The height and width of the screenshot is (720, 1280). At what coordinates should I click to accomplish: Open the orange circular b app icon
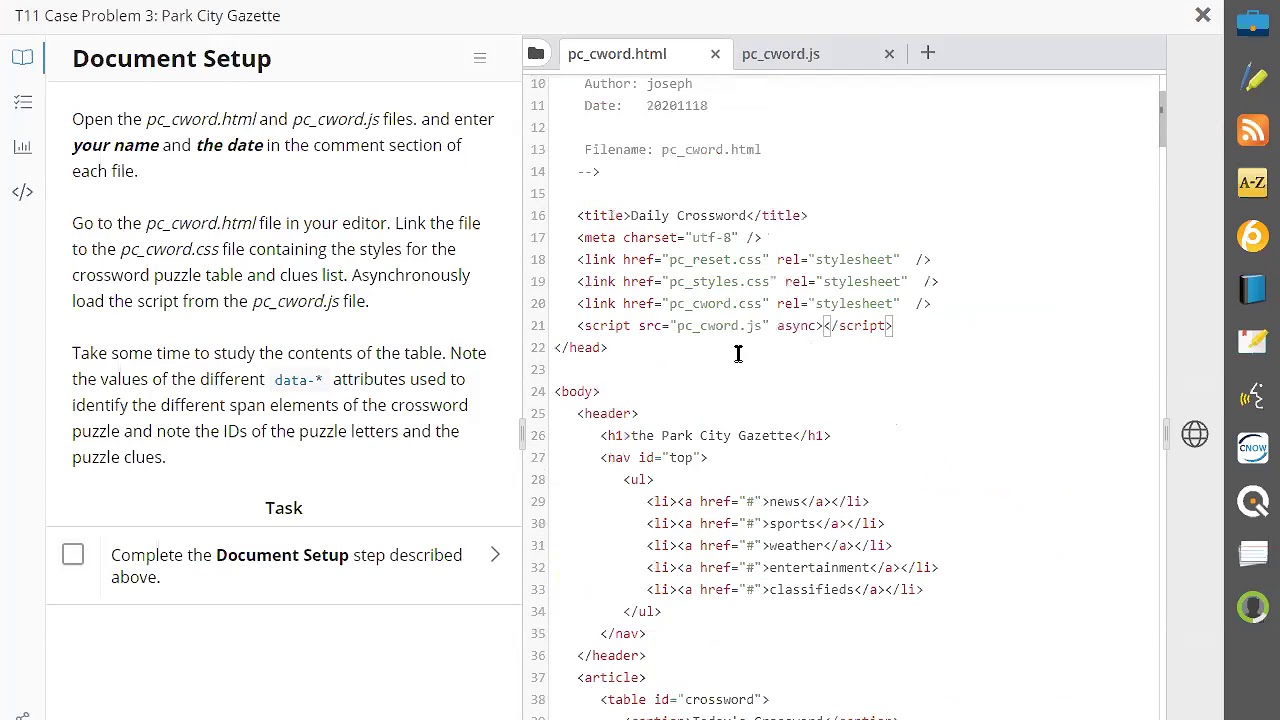(x=1253, y=236)
